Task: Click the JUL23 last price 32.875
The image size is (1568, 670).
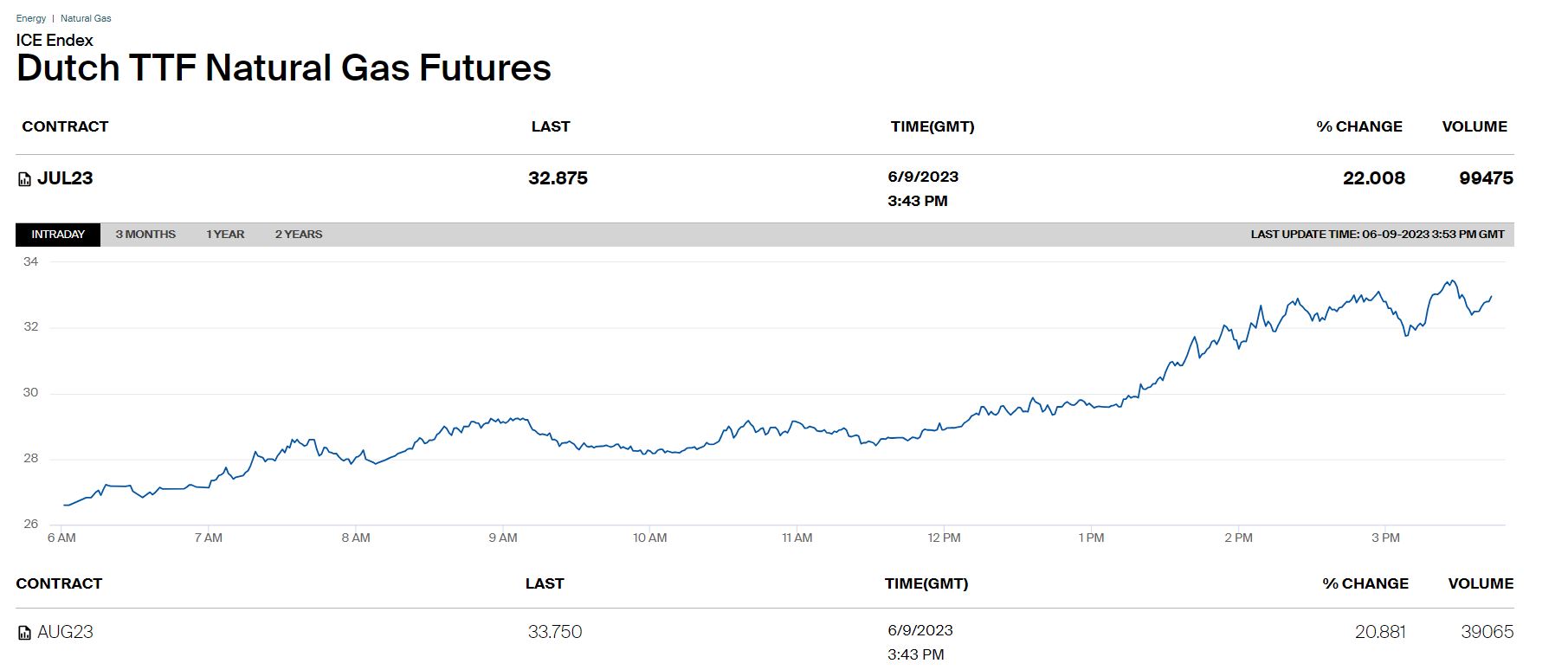Action: [x=558, y=178]
